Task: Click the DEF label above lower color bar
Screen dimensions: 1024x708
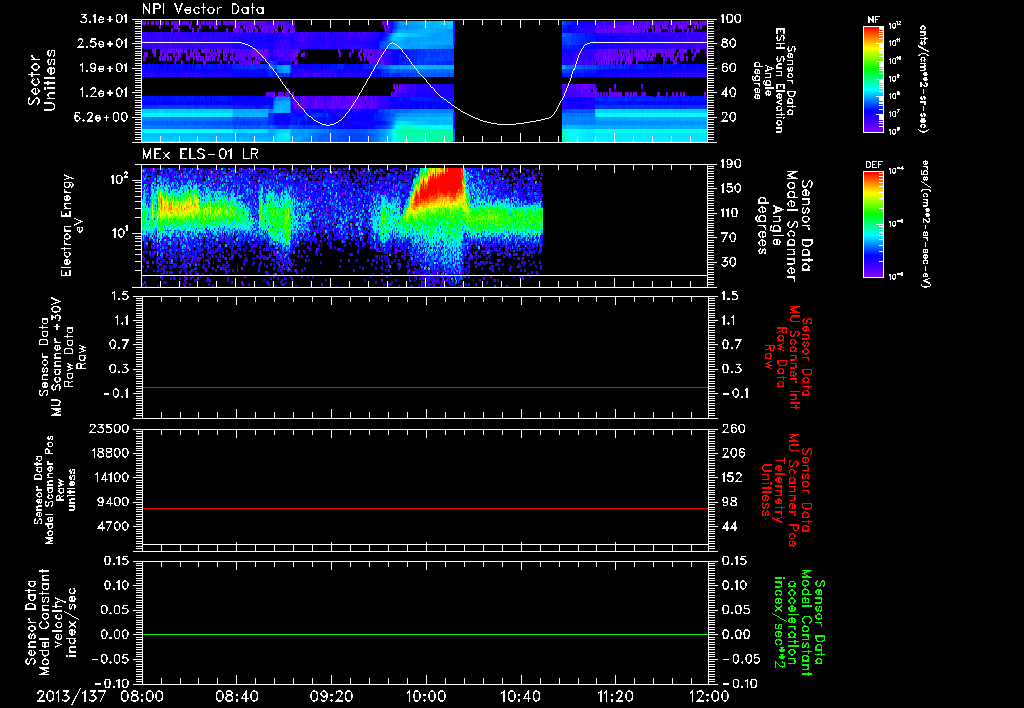Action: tap(873, 165)
